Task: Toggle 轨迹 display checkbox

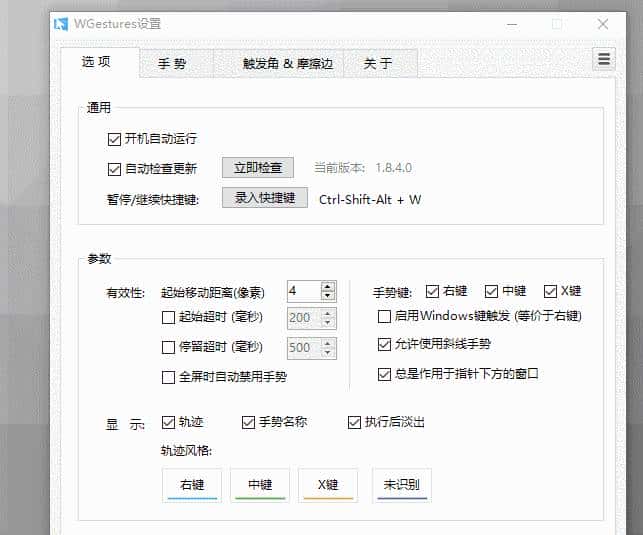Action: (x=169, y=422)
